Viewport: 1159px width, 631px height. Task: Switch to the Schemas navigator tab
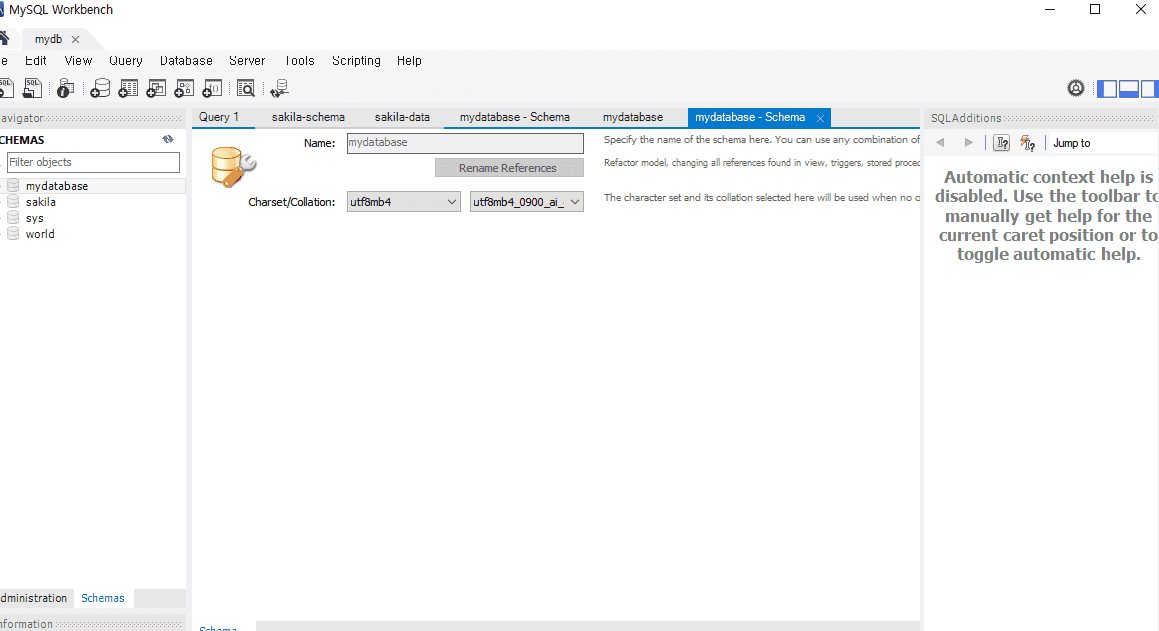103,598
